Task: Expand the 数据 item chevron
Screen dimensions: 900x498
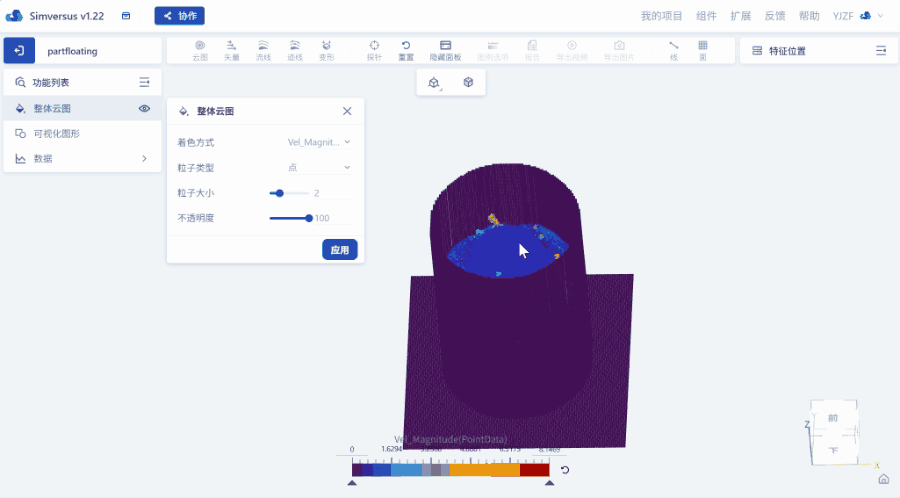Action: tap(144, 159)
